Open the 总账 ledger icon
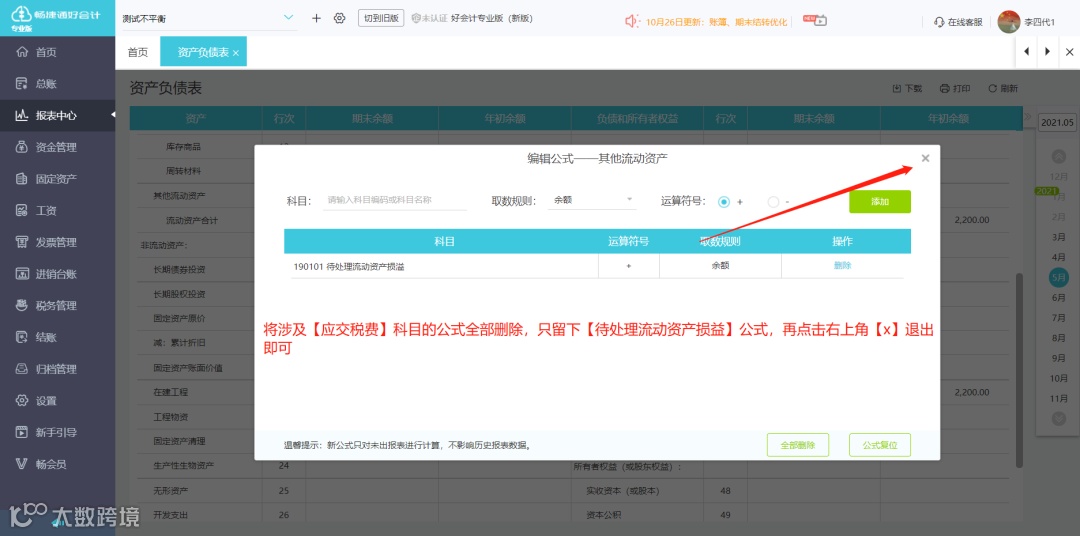Image resolution: width=1080 pixels, height=536 pixels. (x=22, y=83)
